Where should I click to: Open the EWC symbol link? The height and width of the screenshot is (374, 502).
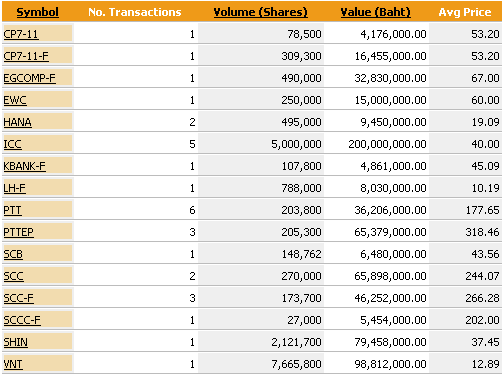pyautogui.click(x=15, y=100)
